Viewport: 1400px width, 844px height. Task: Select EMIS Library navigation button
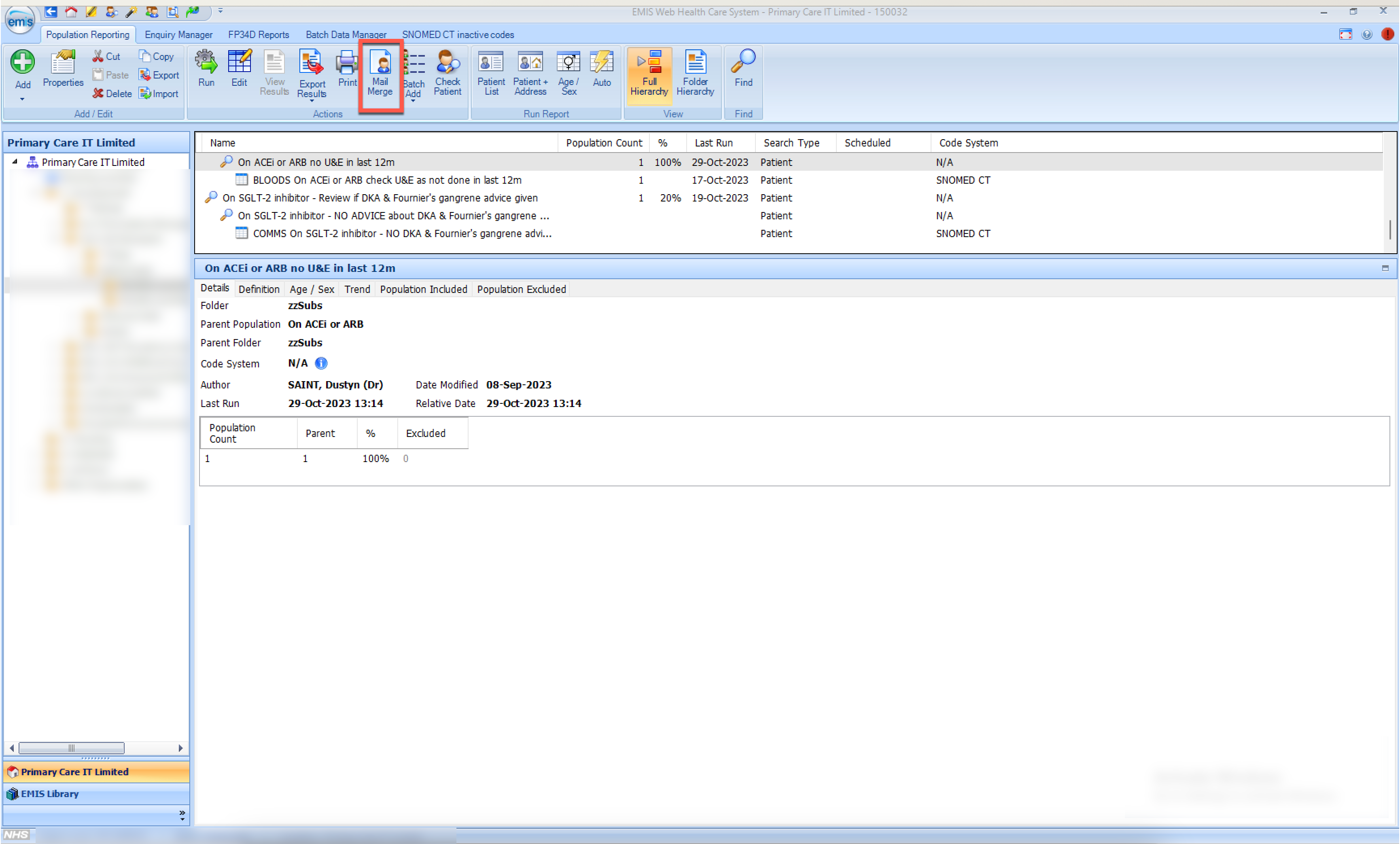click(x=97, y=793)
